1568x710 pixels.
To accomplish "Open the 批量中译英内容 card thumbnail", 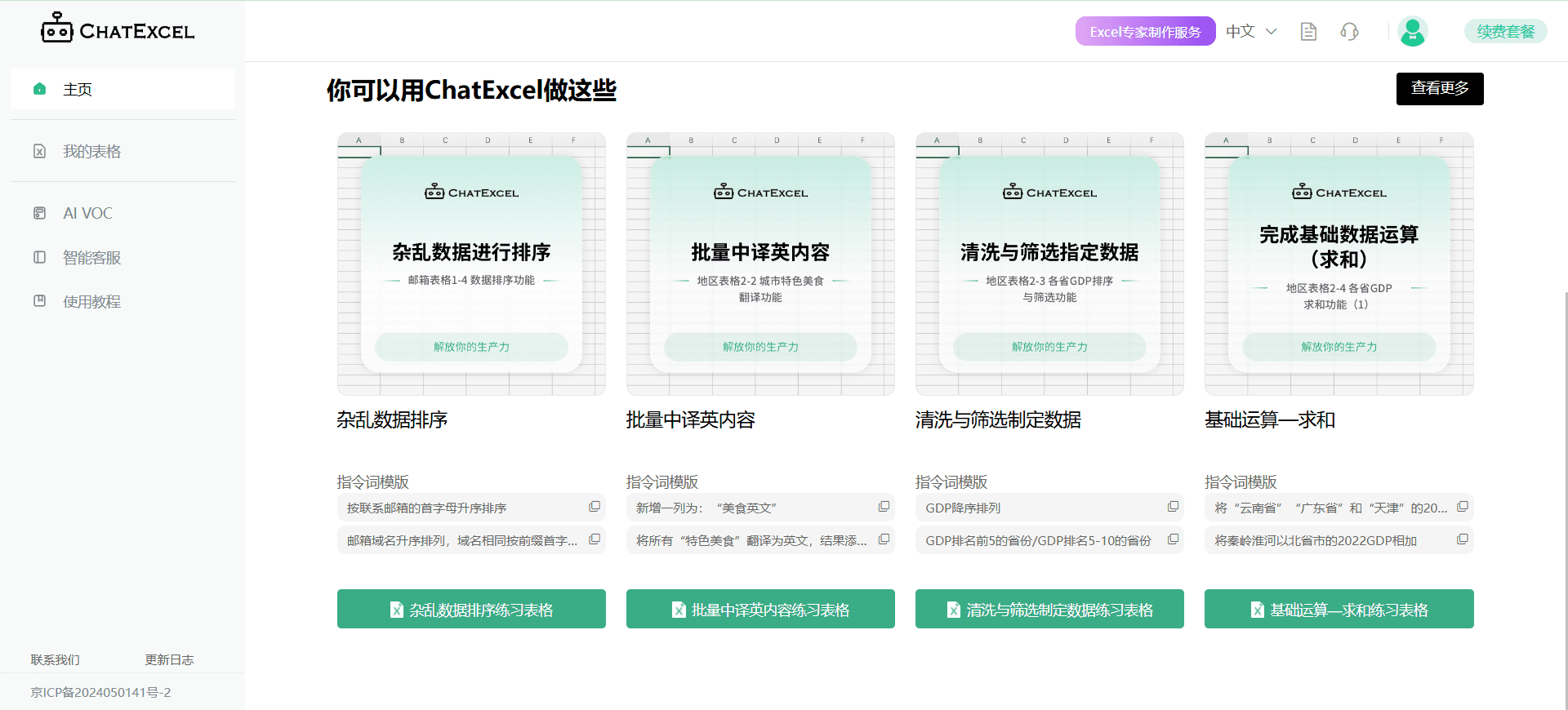I will [760, 264].
